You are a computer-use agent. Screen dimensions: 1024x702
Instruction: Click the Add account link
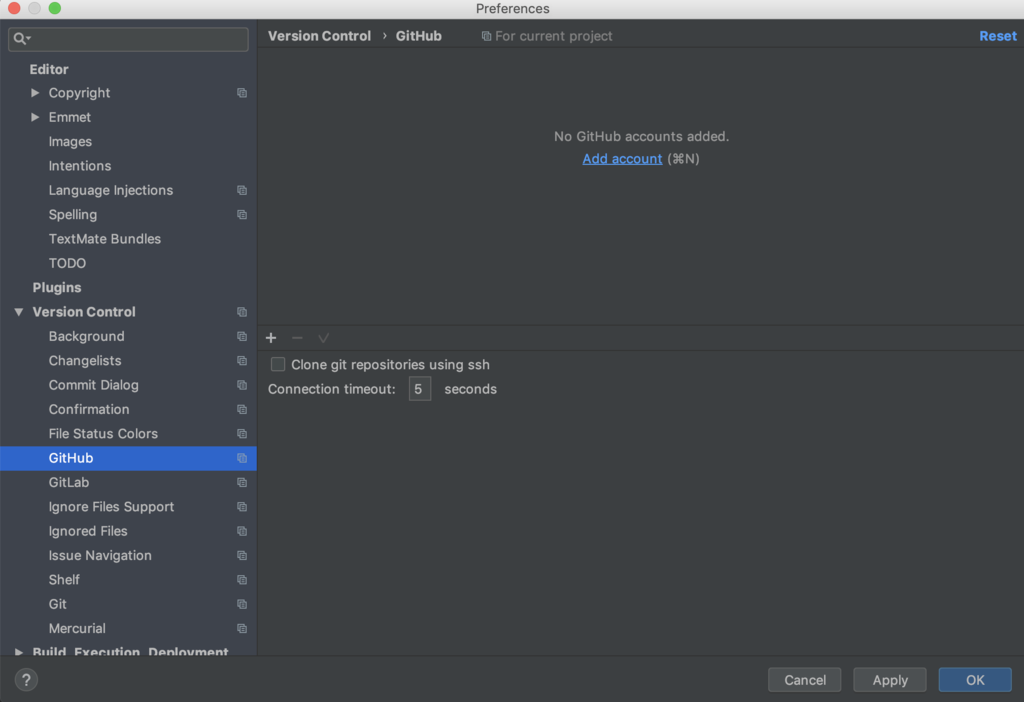[622, 159]
